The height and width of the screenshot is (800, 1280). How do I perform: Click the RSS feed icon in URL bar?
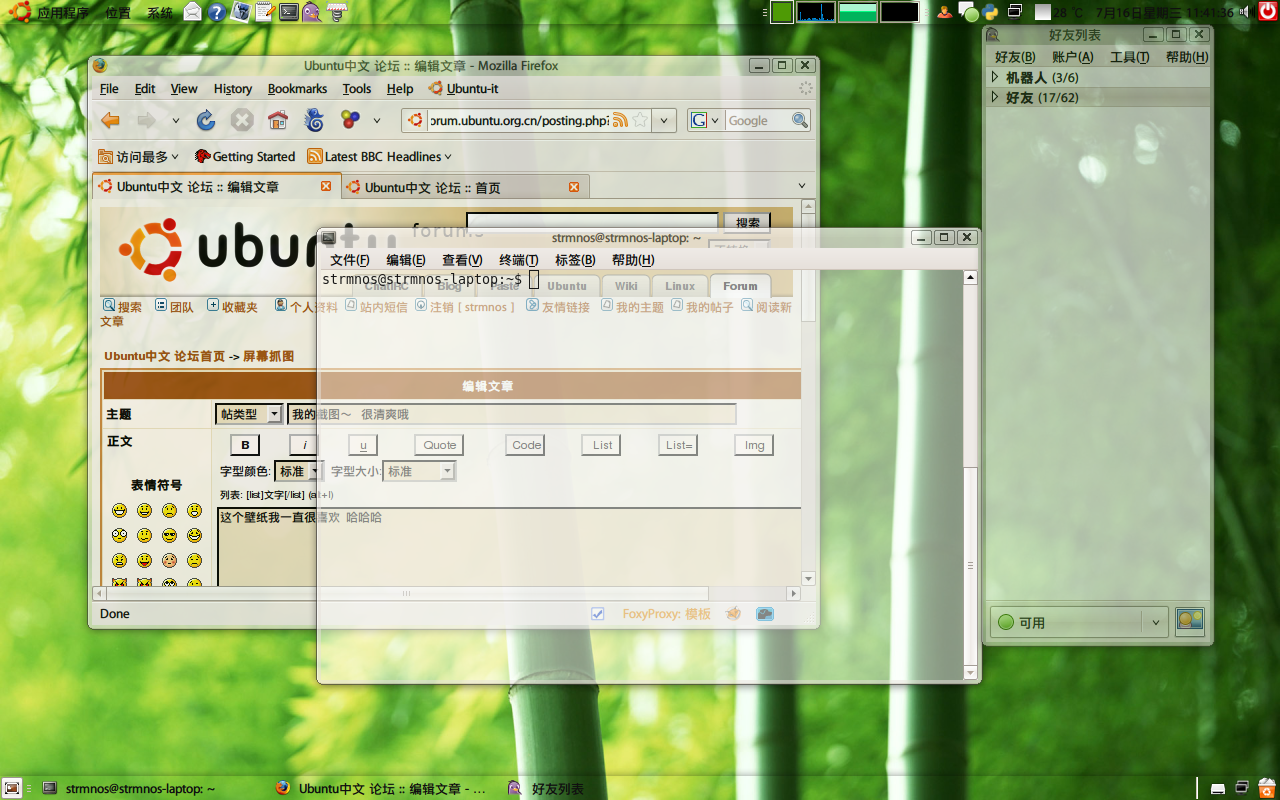pyautogui.click(x=620, y=120)
